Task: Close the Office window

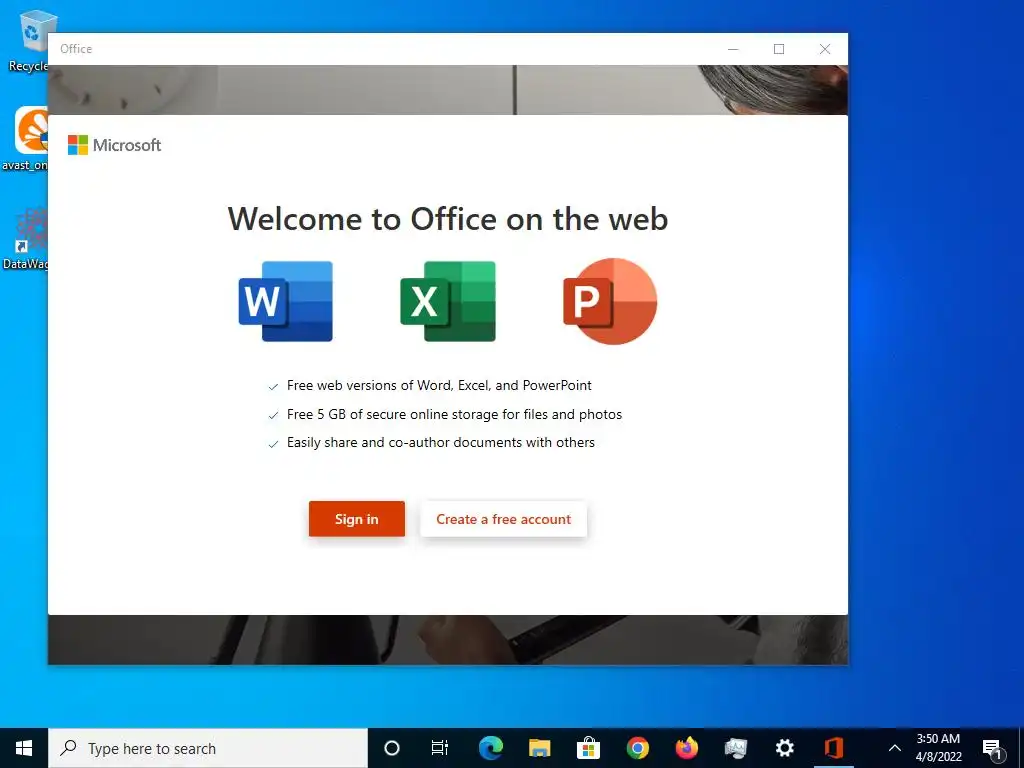Action: point(825,49)
